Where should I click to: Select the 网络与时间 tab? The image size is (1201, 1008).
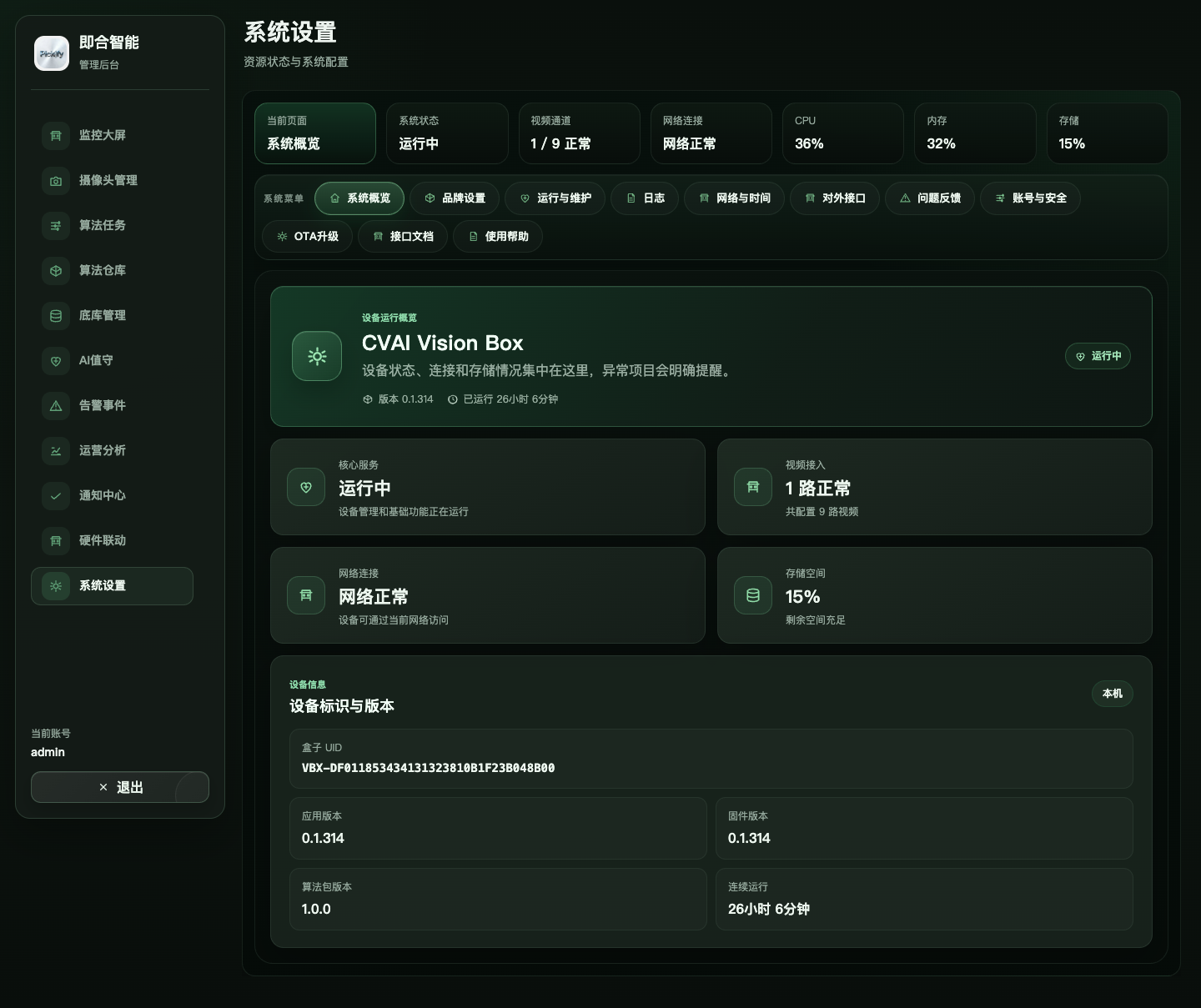(x=735, y=198)
